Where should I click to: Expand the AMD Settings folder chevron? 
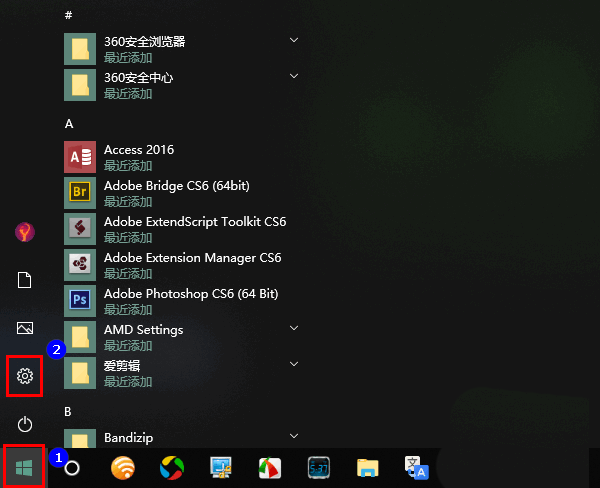point(294,328)
